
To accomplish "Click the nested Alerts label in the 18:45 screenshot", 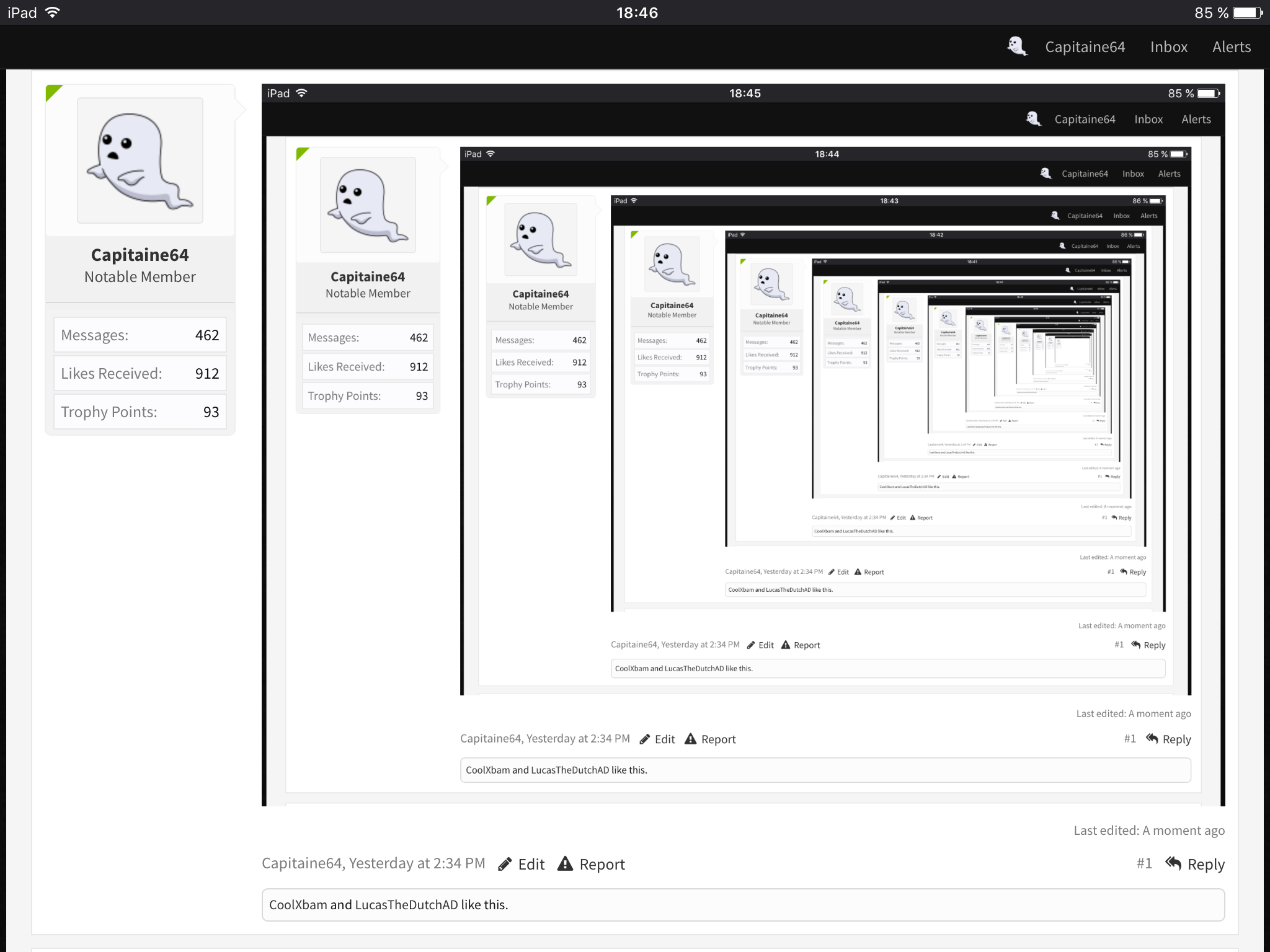I will 1196,120.
